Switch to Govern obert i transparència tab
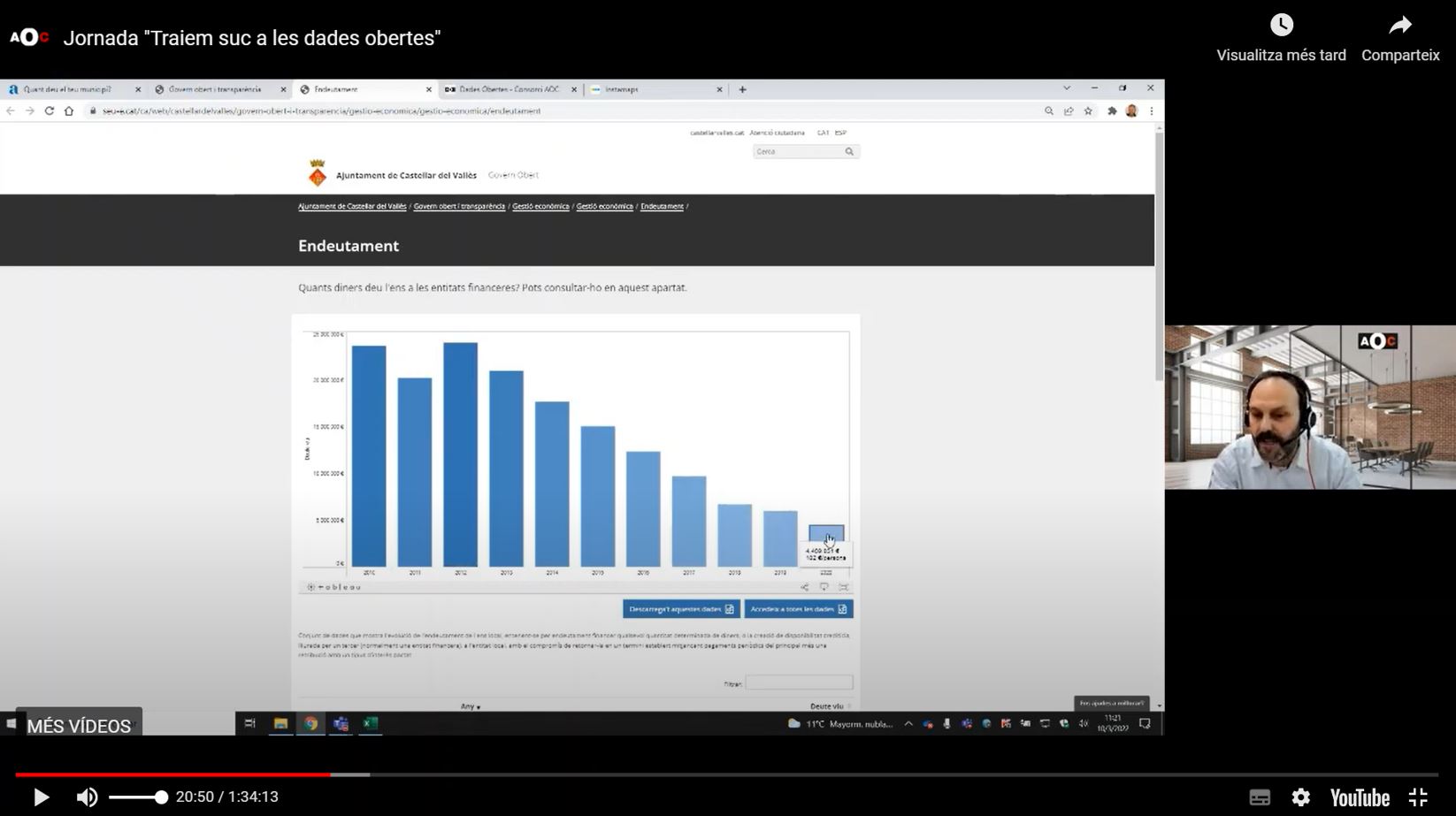1456x816 pixels. click(215, 89)
